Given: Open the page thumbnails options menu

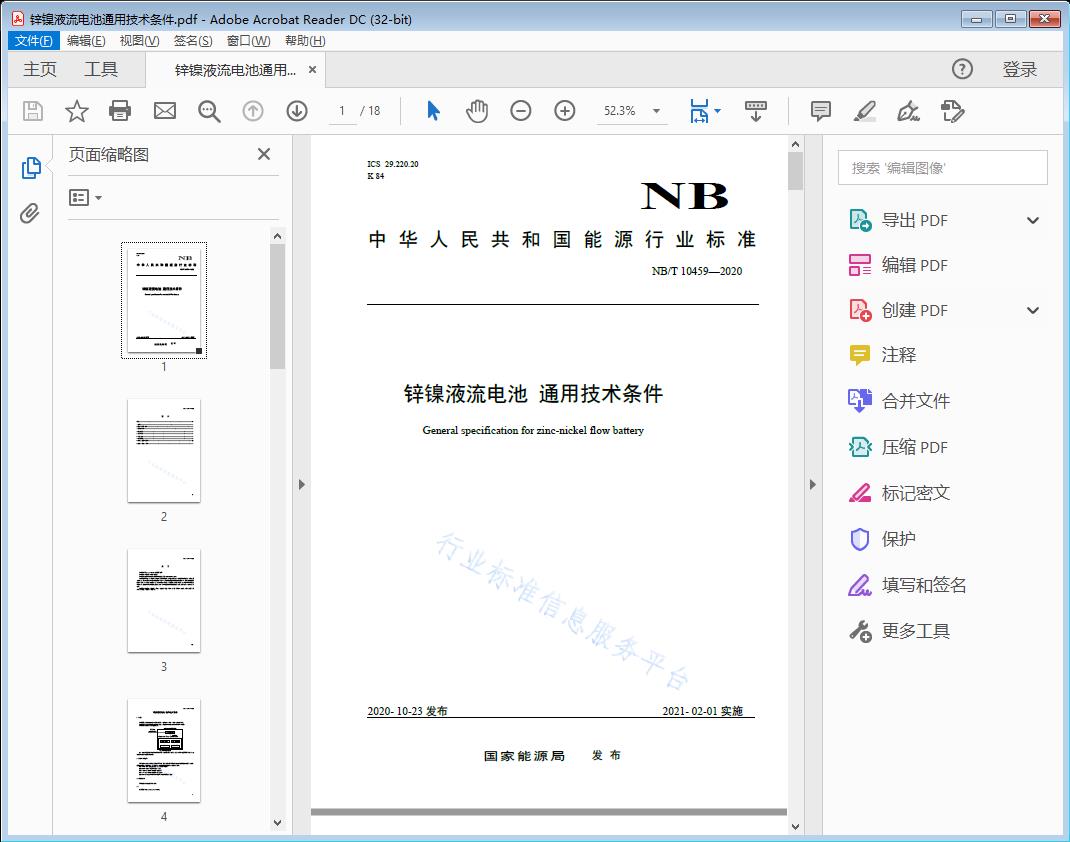Looking at the screenshot, I should (85, 197).
